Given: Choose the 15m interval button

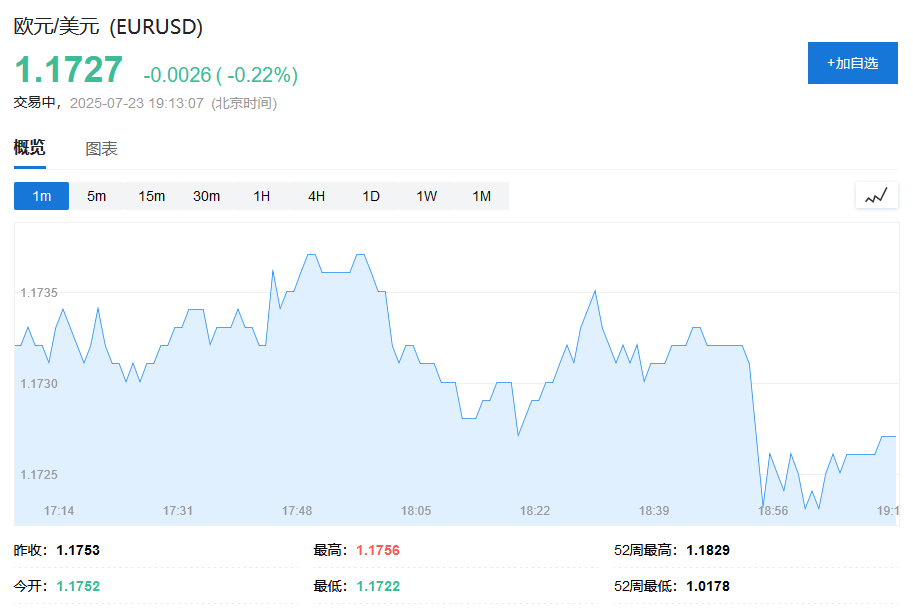Looking at the screenshot, I should point(151,196).
